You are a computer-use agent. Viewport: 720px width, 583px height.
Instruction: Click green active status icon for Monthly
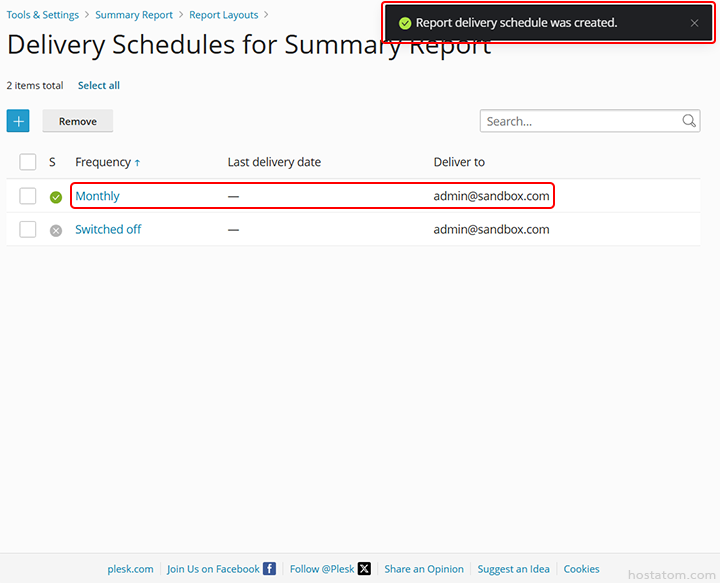tap(56, 197)
